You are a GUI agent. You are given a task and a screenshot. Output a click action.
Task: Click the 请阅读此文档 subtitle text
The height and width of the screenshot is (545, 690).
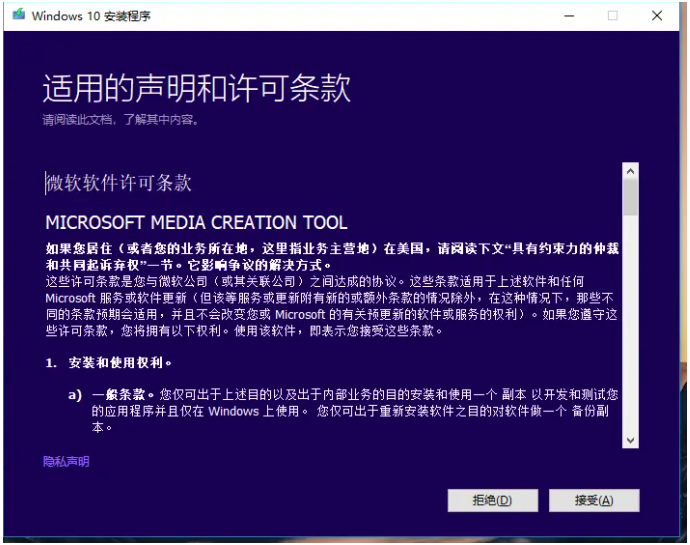tap(120, 120)
